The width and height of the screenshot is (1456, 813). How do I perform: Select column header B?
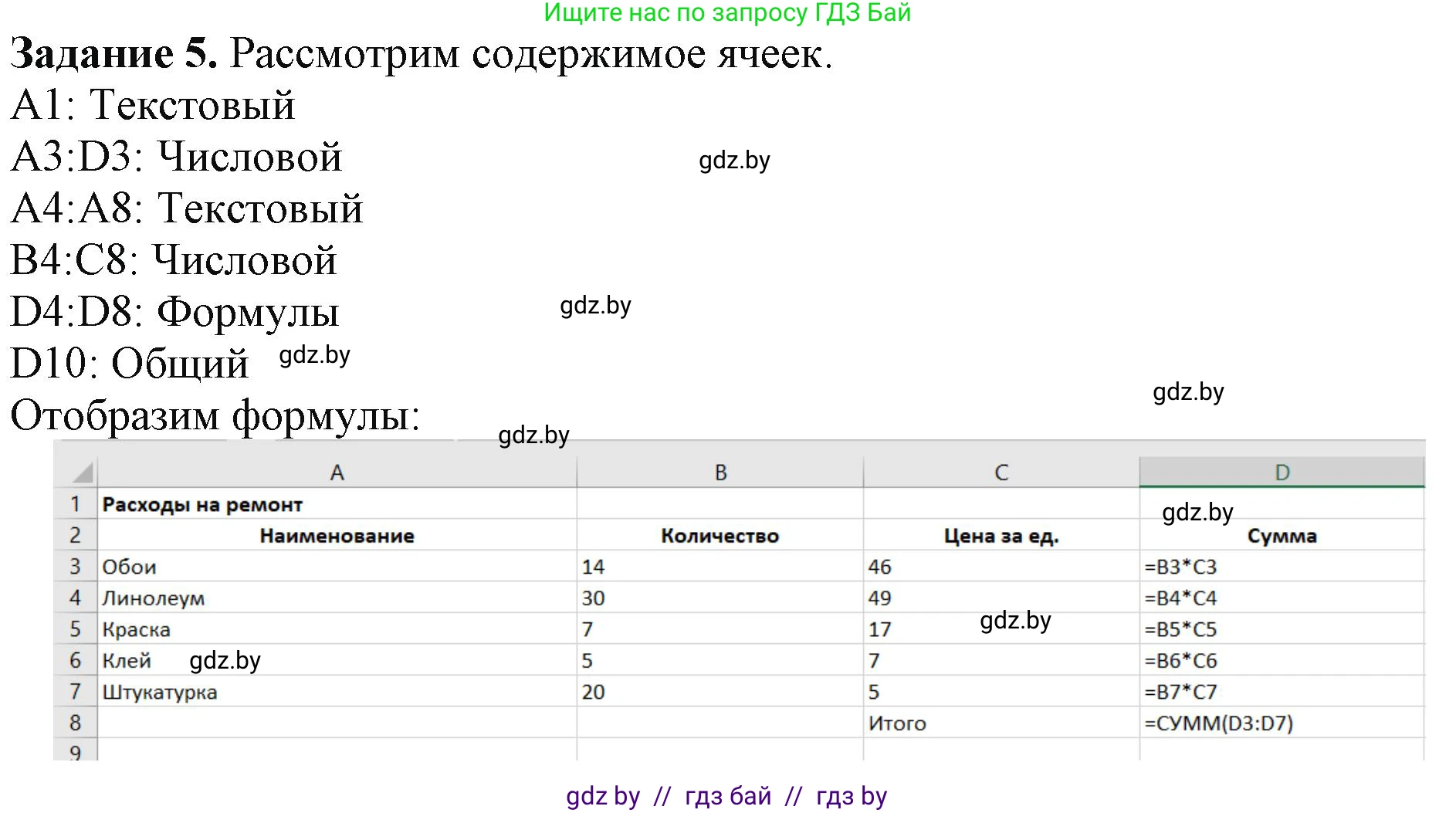tap(720, 470)
